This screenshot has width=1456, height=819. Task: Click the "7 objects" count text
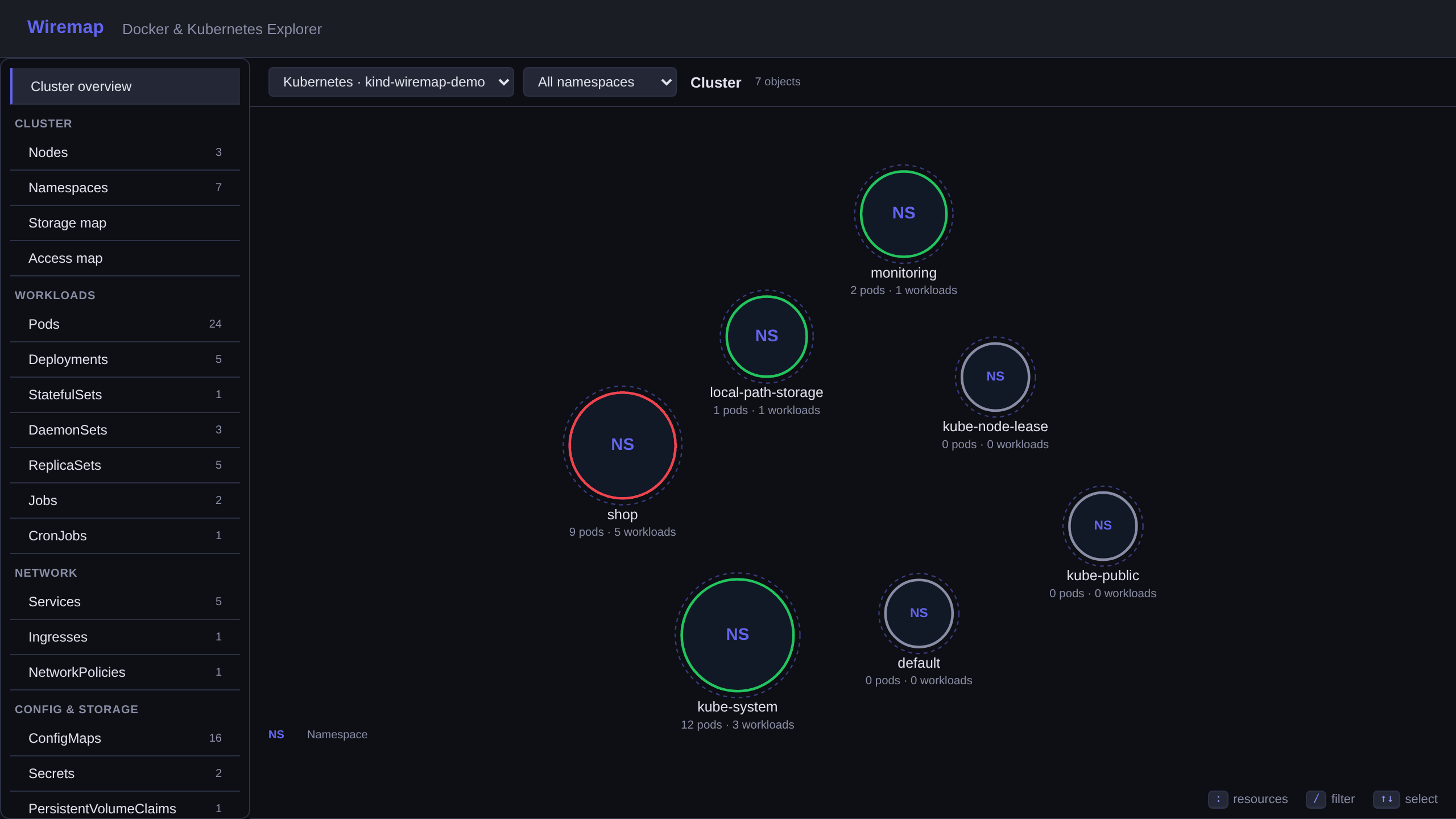pos(777,82)
